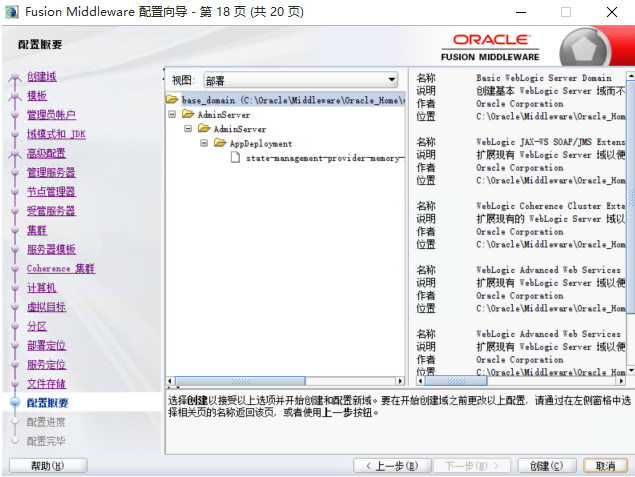
Task: Click details panel vertical scrollbar down arrow
Action: click(x=631, y=370)
